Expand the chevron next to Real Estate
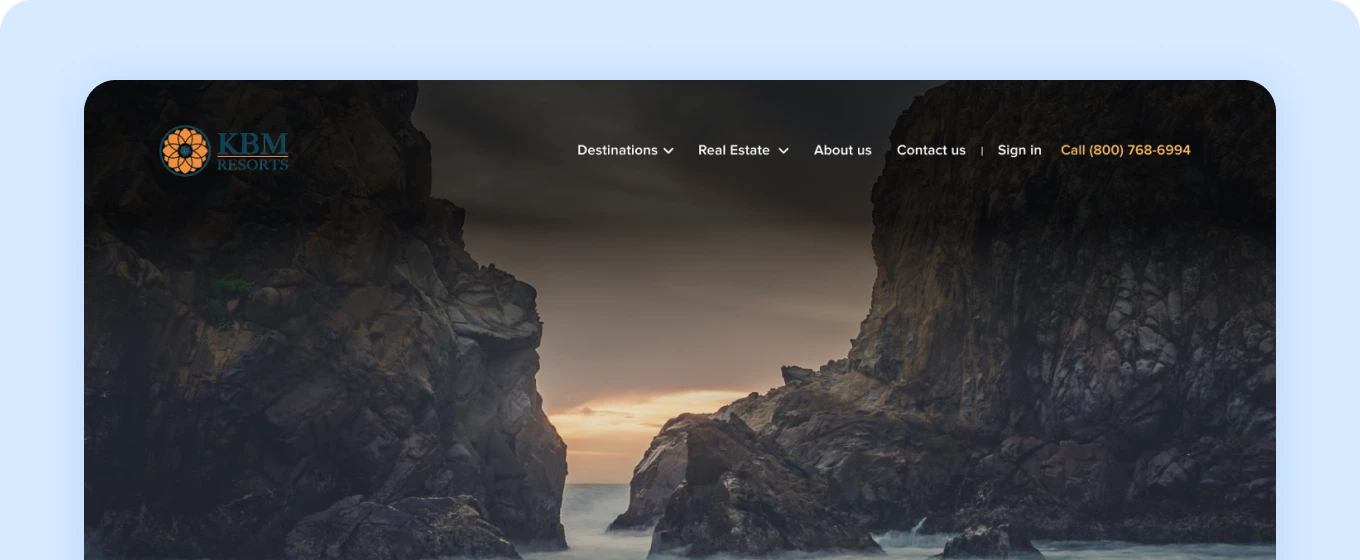Viewport: 1360px width, 560px height. [x=784, y=151]
